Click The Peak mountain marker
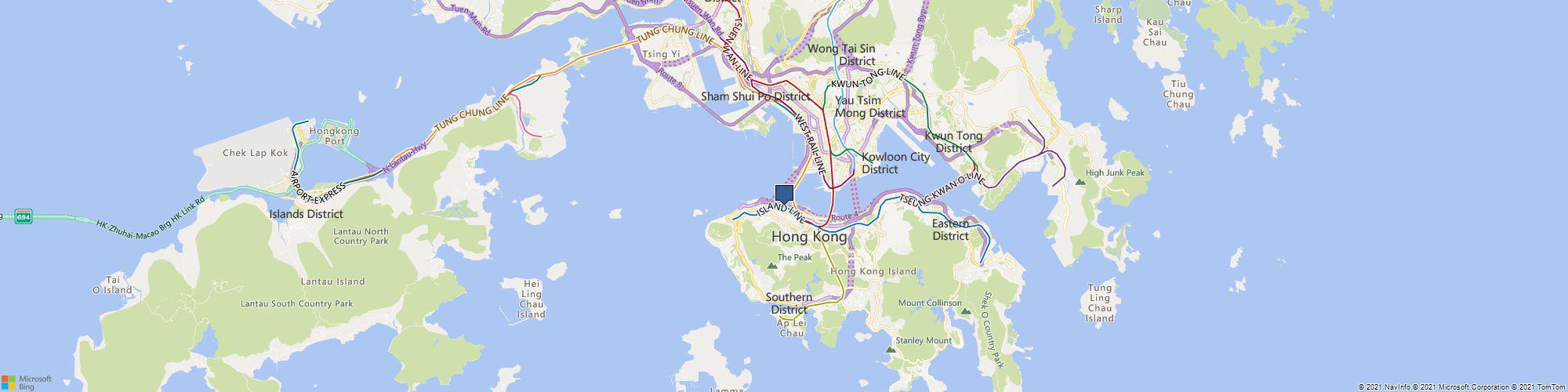 click(x=771, y=266)
